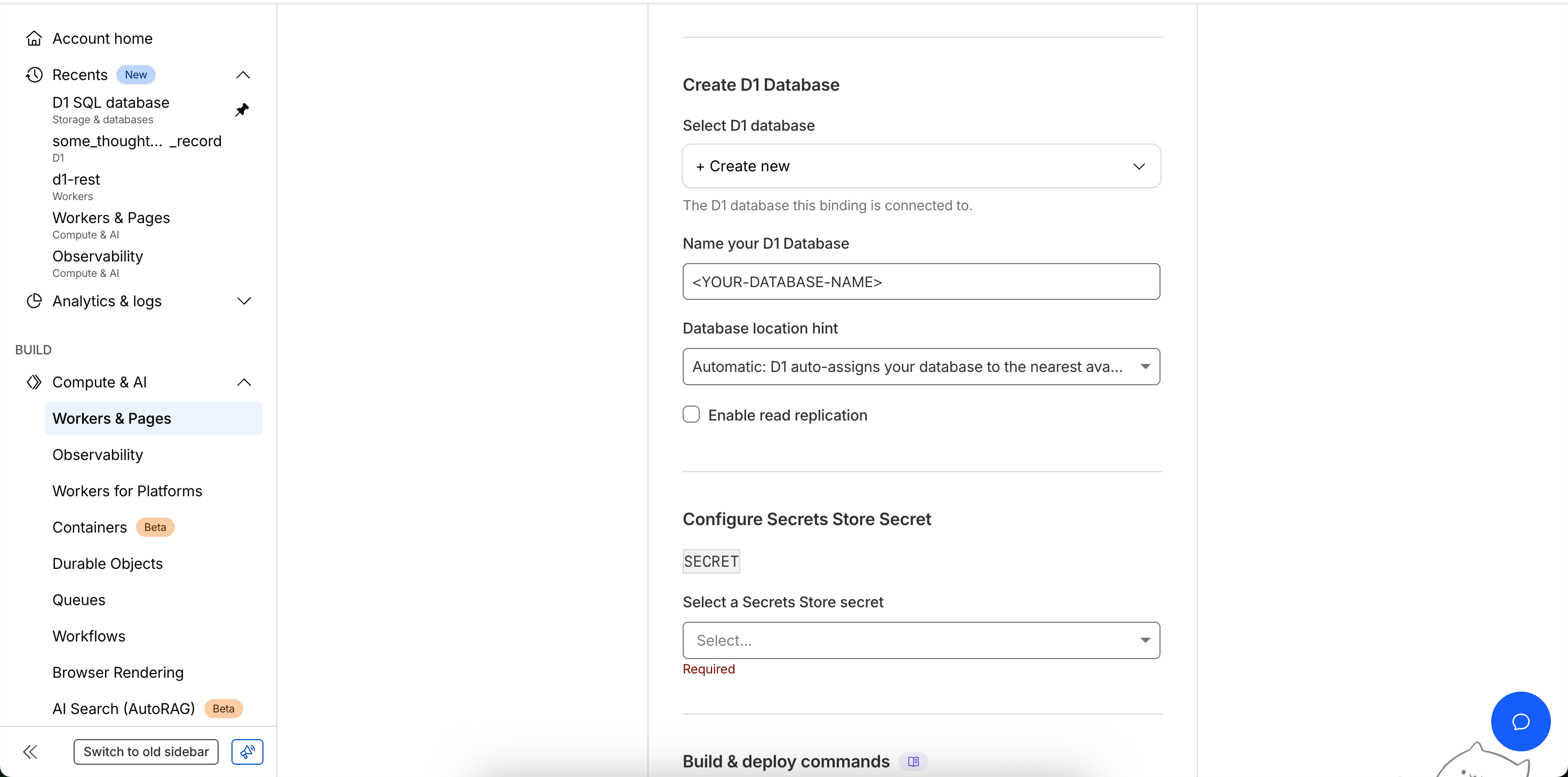Click the Account home house icon
Viewport: 1568px width, 777px height.
pos(34,38)
